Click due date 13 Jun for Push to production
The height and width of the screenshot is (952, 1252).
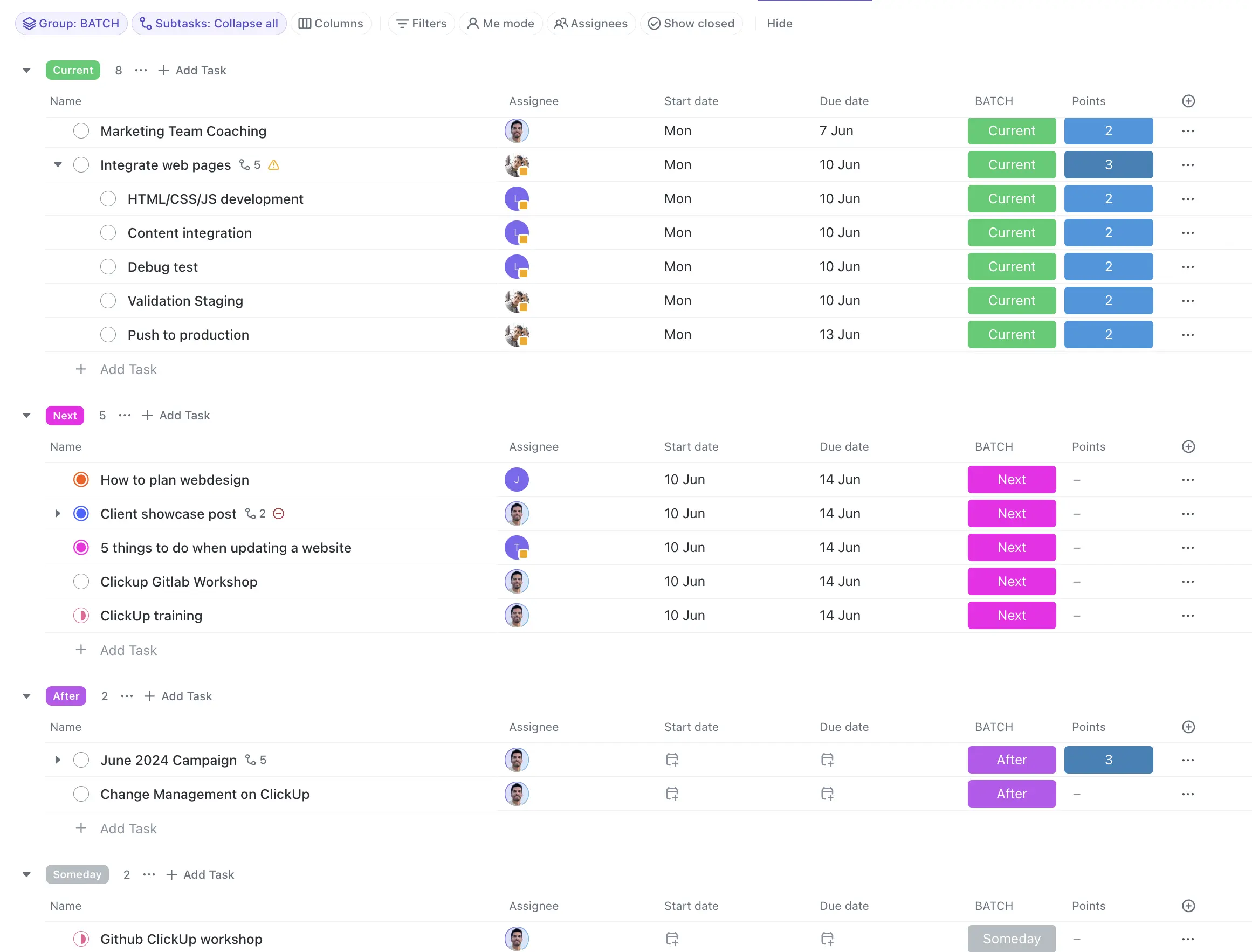pos(840,335)
